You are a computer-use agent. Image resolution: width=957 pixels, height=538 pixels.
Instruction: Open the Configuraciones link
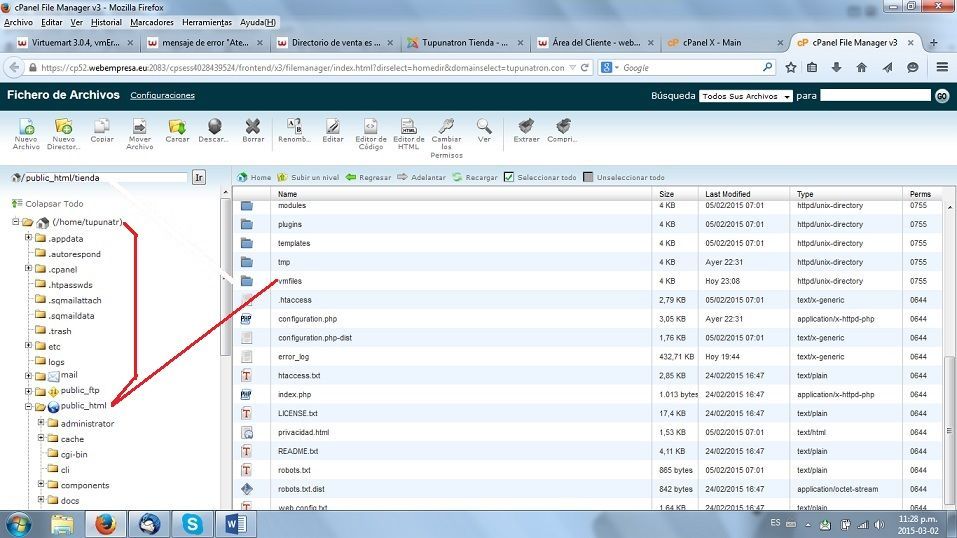click(162, 95)
